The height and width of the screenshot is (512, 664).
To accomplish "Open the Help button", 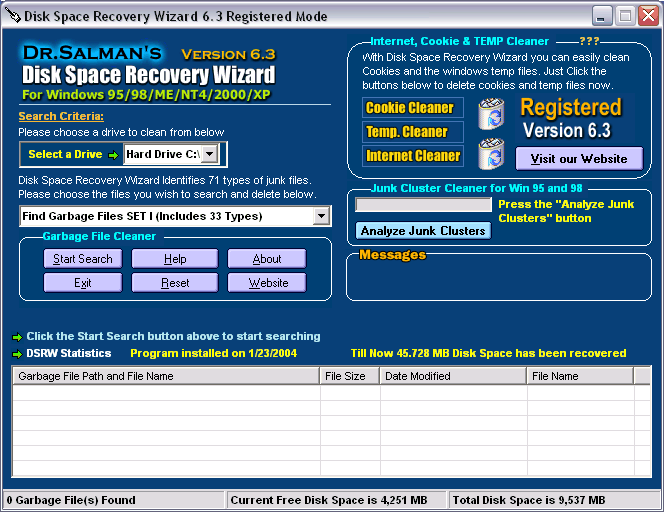I will tap(175, 259).
